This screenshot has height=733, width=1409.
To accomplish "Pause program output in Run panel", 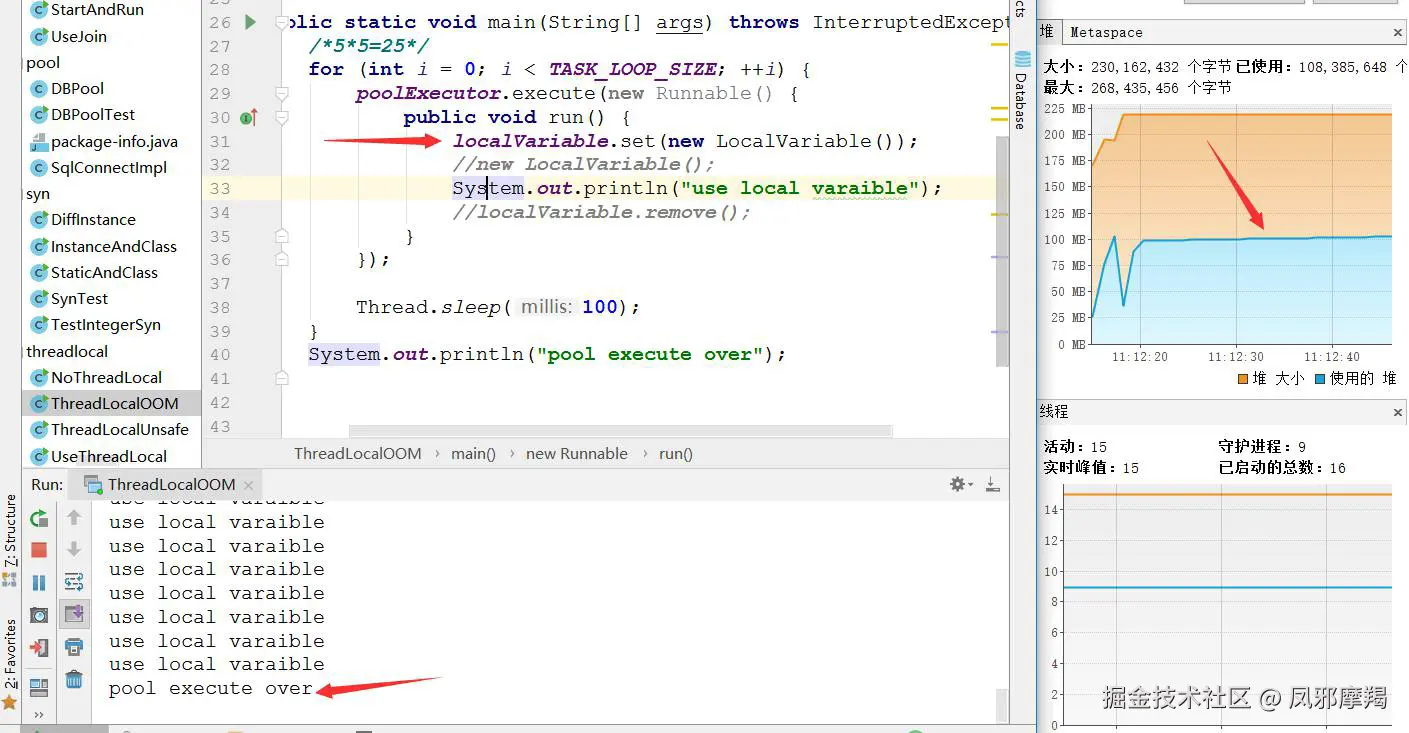I will 39,582.
